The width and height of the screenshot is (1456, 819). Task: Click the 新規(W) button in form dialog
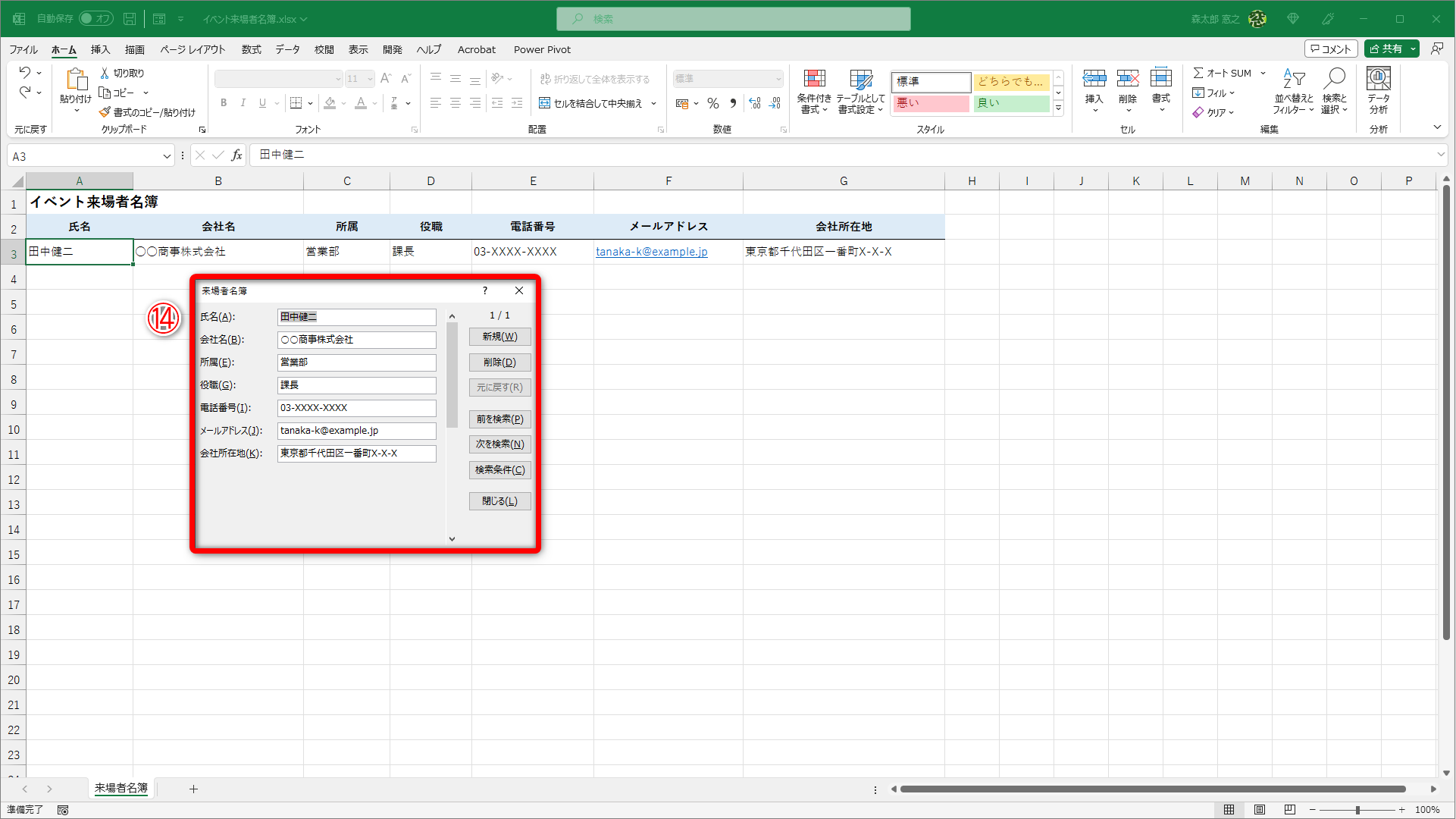click(x=499, y=337)
